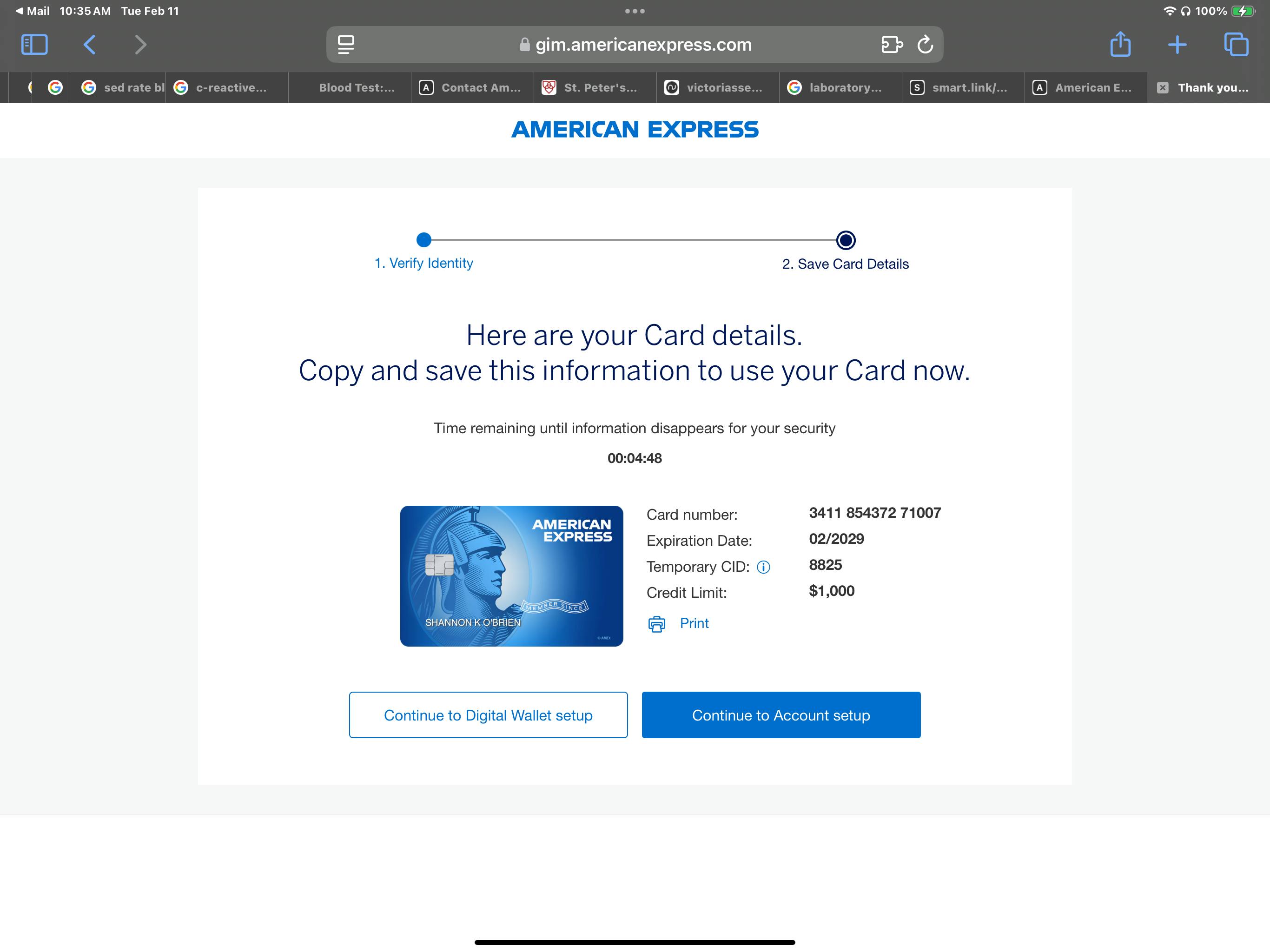Close the Thank you tab
This screenshot has height=952, width=1270.
(1162, 88)
